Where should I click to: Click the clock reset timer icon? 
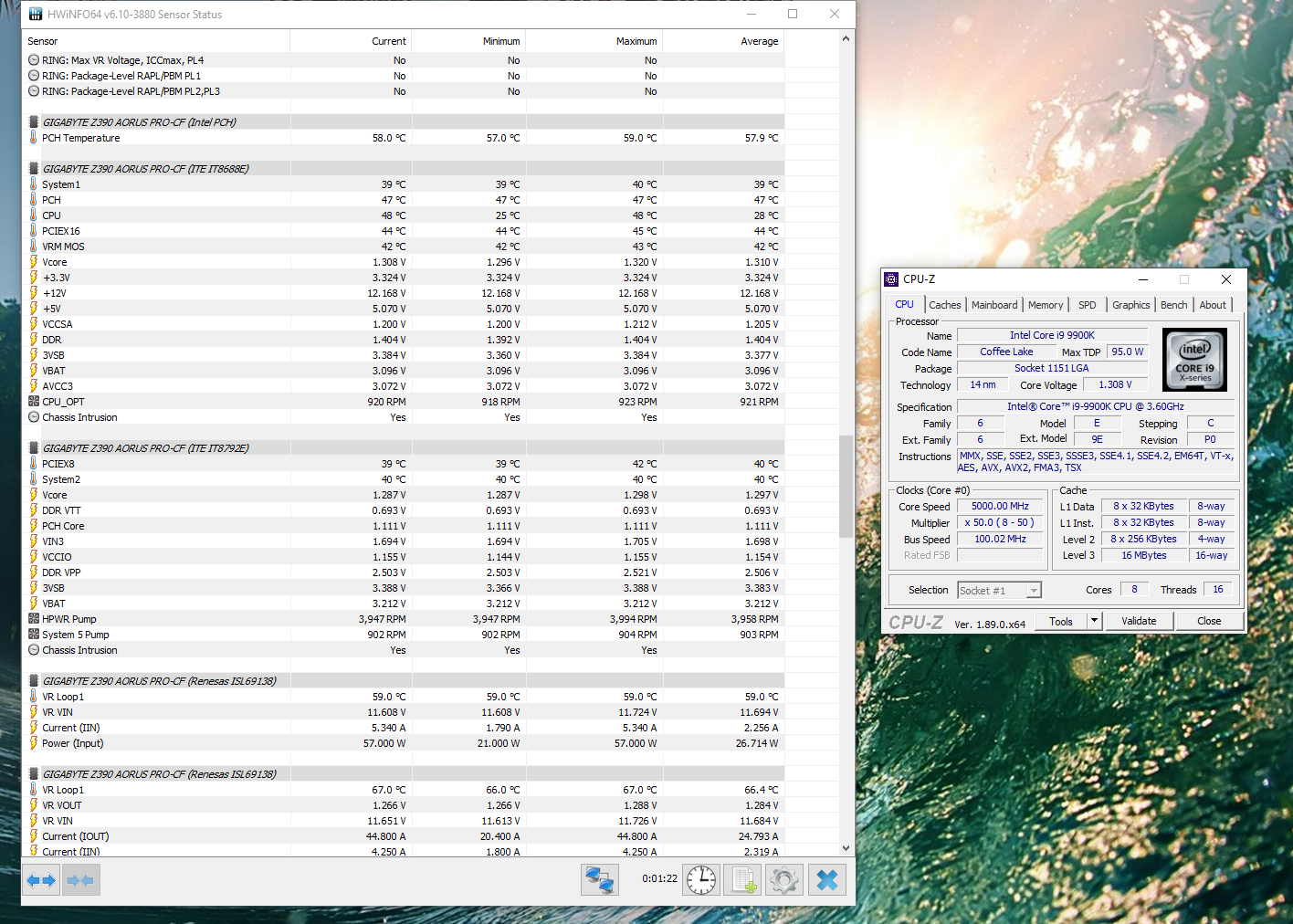701,880
